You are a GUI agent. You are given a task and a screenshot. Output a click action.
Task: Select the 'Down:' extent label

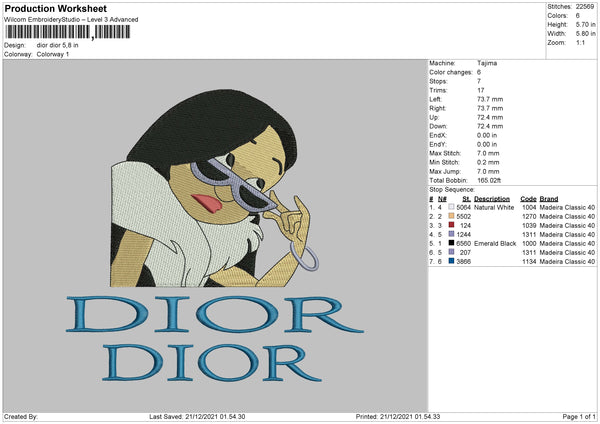coord(438,126)
